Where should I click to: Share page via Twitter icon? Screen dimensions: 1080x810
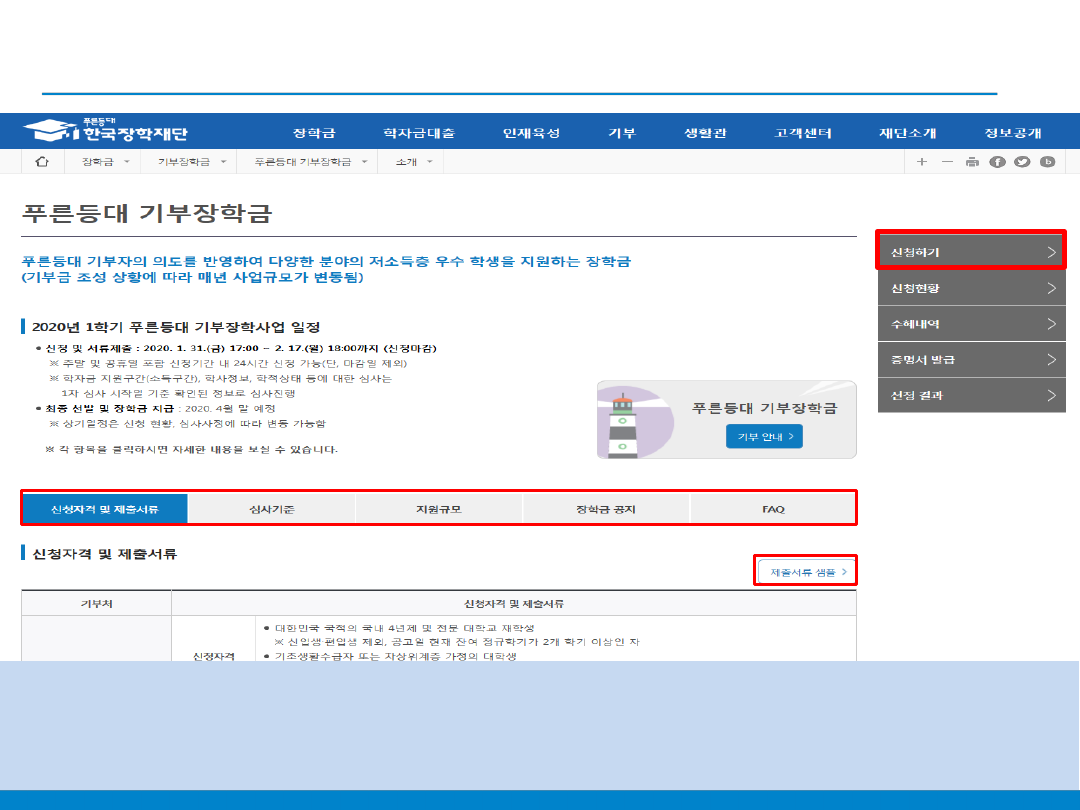coord(1022,162)
